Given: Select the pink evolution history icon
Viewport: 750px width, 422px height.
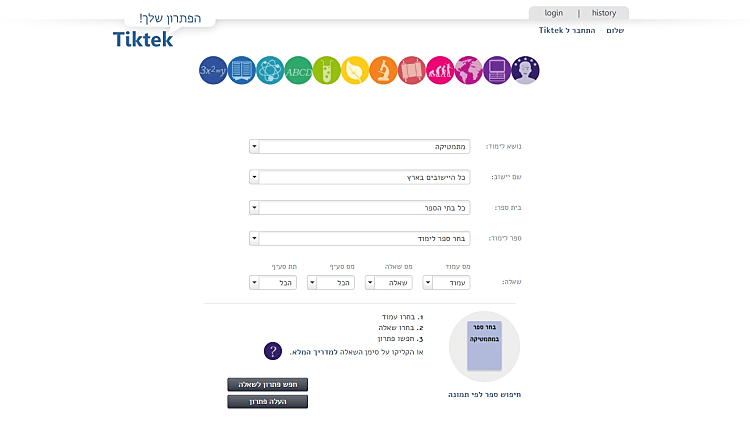Looking at the screenshot, I should point(440,70).
